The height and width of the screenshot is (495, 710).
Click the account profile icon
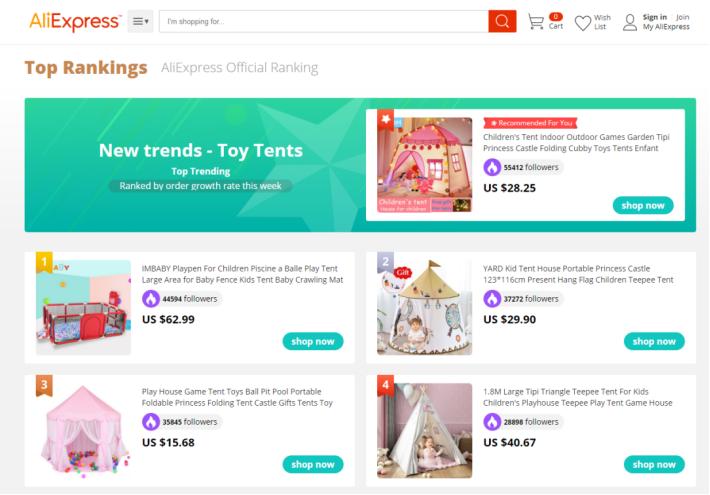(x=630, y=21)
